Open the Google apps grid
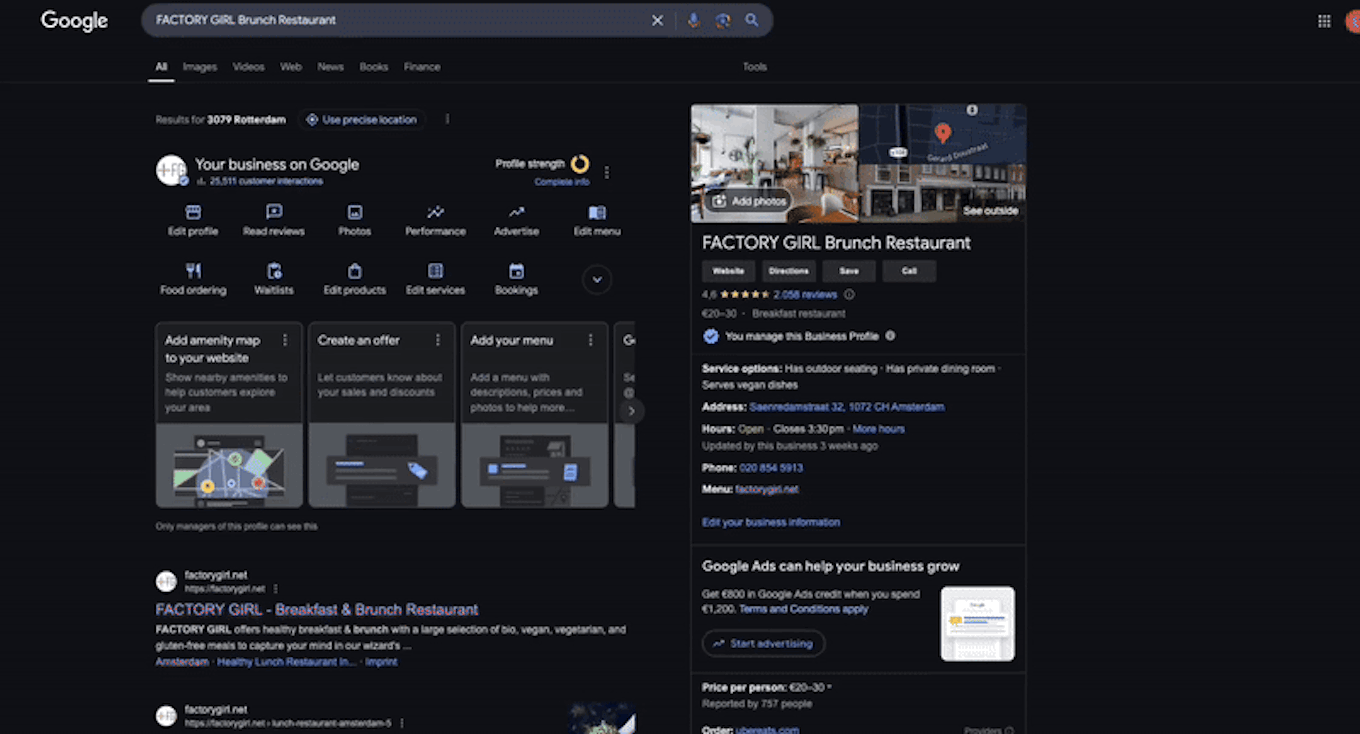 (1324, 21)
